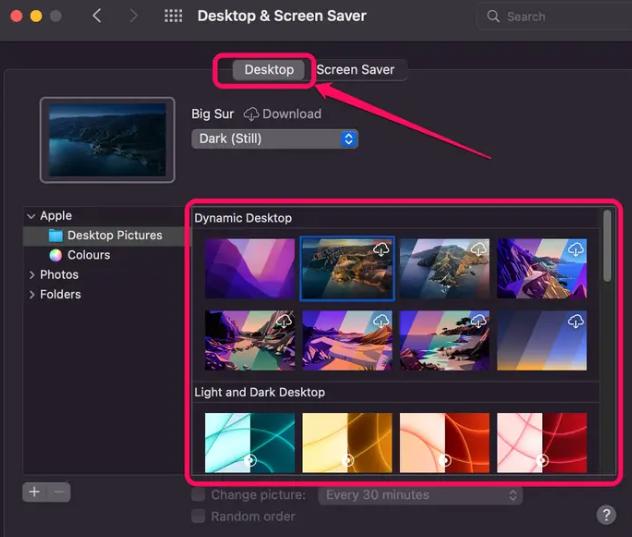Image resolution: width=632 pixels, height=537 pixels.
Task: Download icon on purple canyon lake thumbnail
Action: (x=284, y=321)
